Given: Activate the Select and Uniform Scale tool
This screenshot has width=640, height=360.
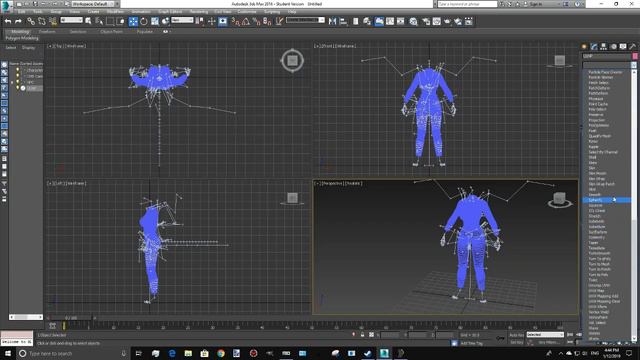Looking at the screenshot, I should click(x=155, y=21).
